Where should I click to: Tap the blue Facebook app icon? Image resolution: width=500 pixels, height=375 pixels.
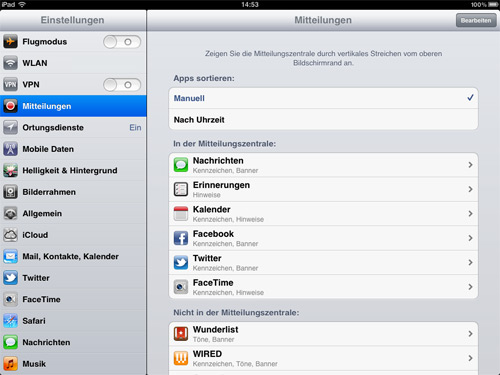pyautogui.click(x=181, y=238)
